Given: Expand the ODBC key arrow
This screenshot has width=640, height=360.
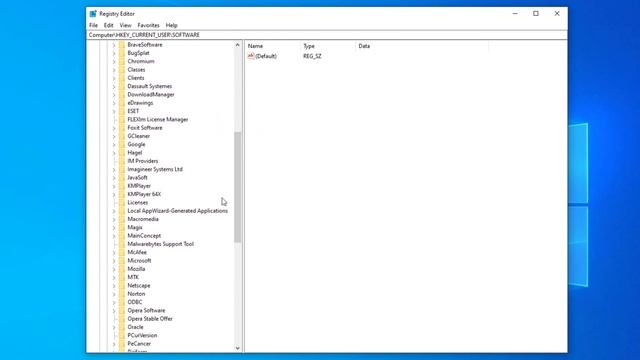Looking at the screenshot, I should click(114, 302).
